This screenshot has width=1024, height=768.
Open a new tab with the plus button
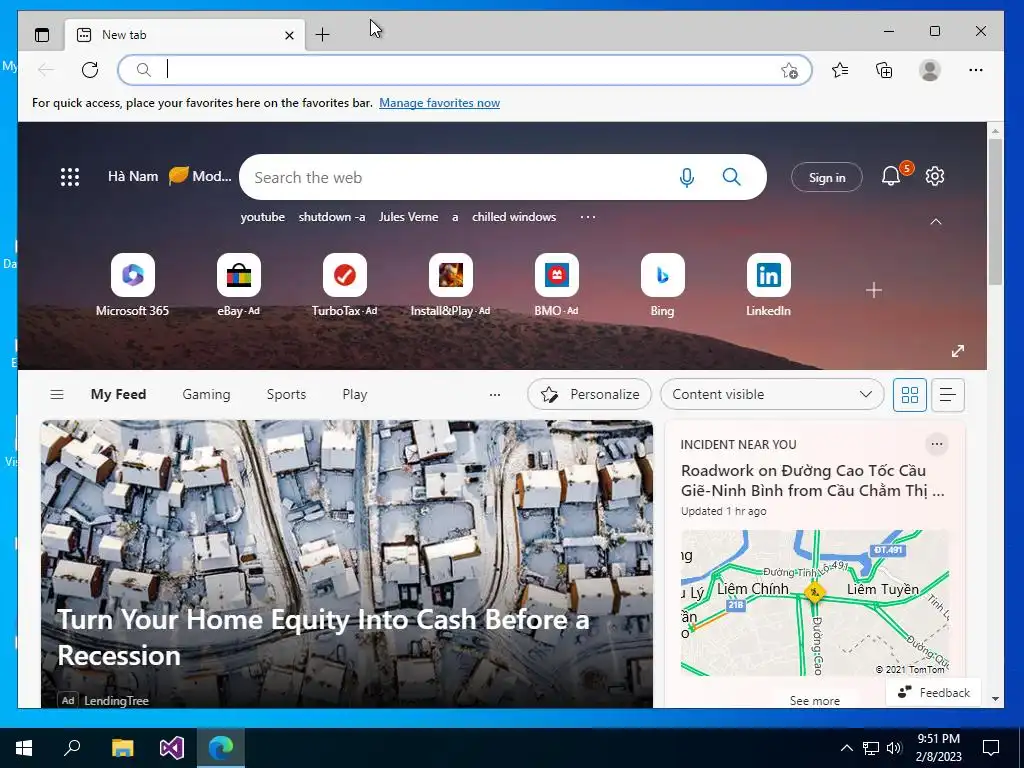click(x=322, y=35)
